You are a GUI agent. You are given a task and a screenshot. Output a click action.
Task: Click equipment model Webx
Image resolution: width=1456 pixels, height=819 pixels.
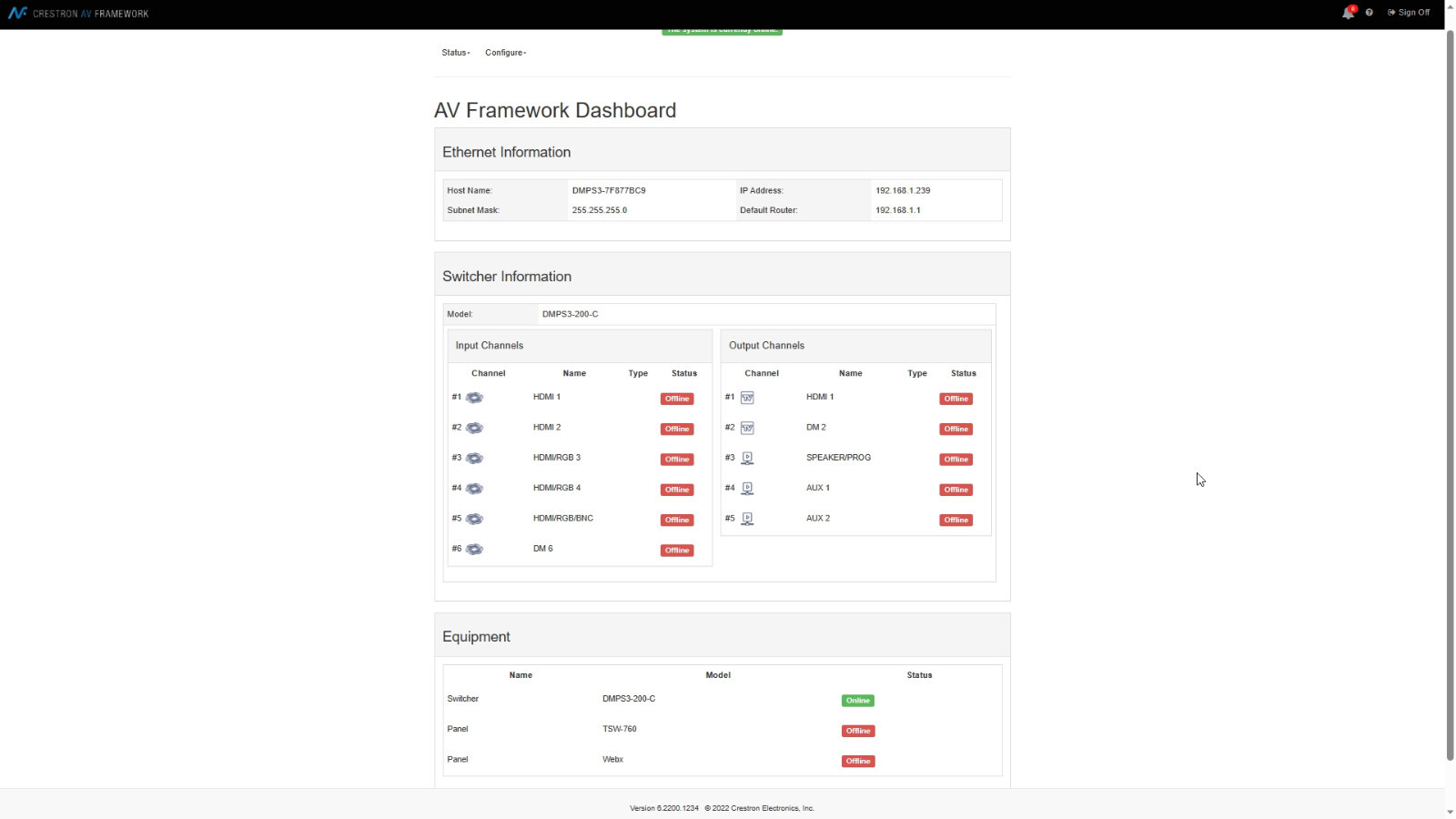pos(612,759)
